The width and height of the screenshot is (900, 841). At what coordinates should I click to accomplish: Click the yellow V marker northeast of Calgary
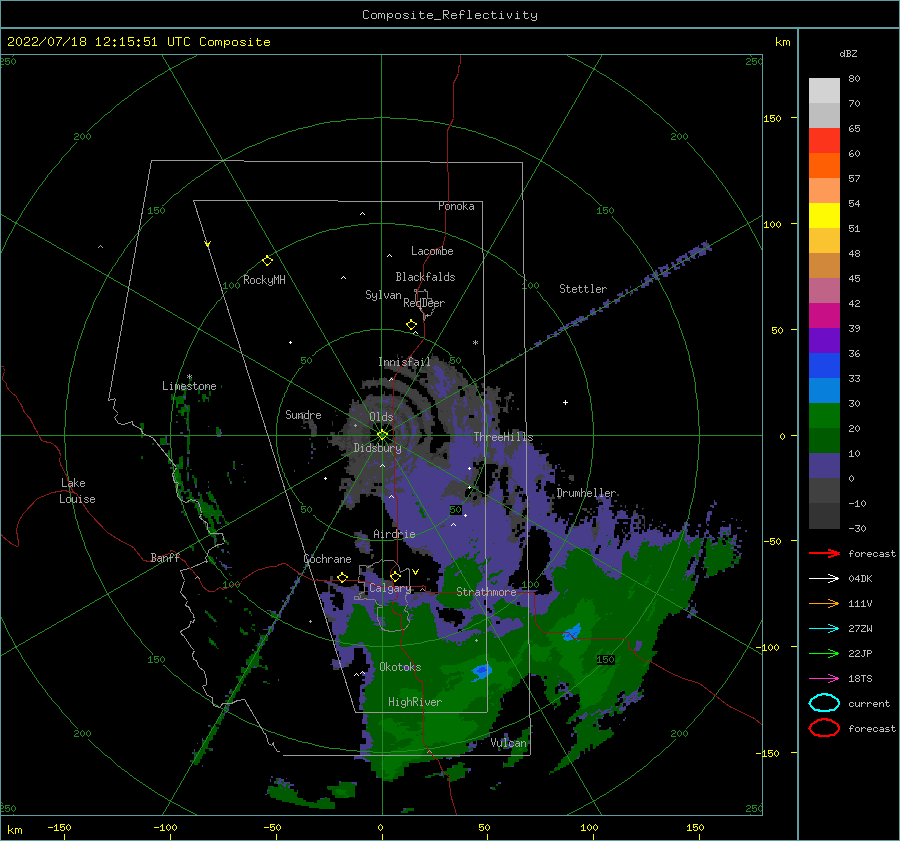[416, 572]
